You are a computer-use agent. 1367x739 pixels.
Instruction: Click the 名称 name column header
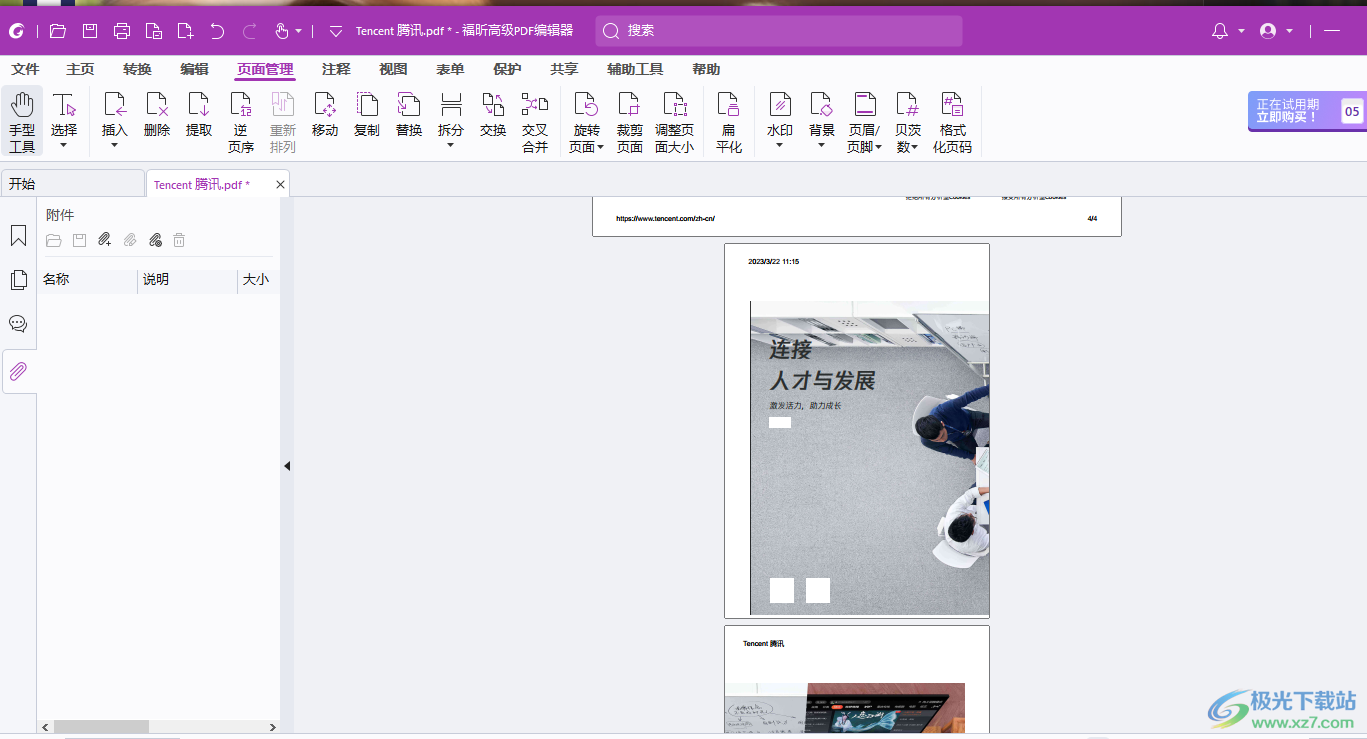(x=88, y=280)
